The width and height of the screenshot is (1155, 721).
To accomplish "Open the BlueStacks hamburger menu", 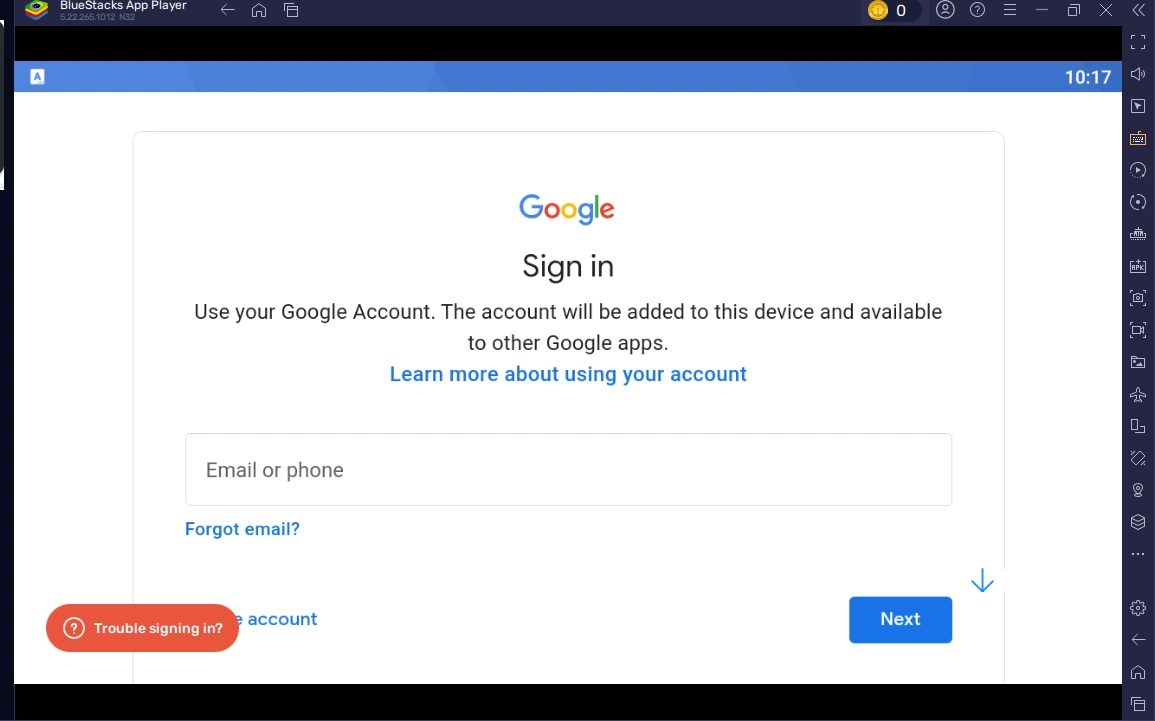I will [x=1010, y=10].
